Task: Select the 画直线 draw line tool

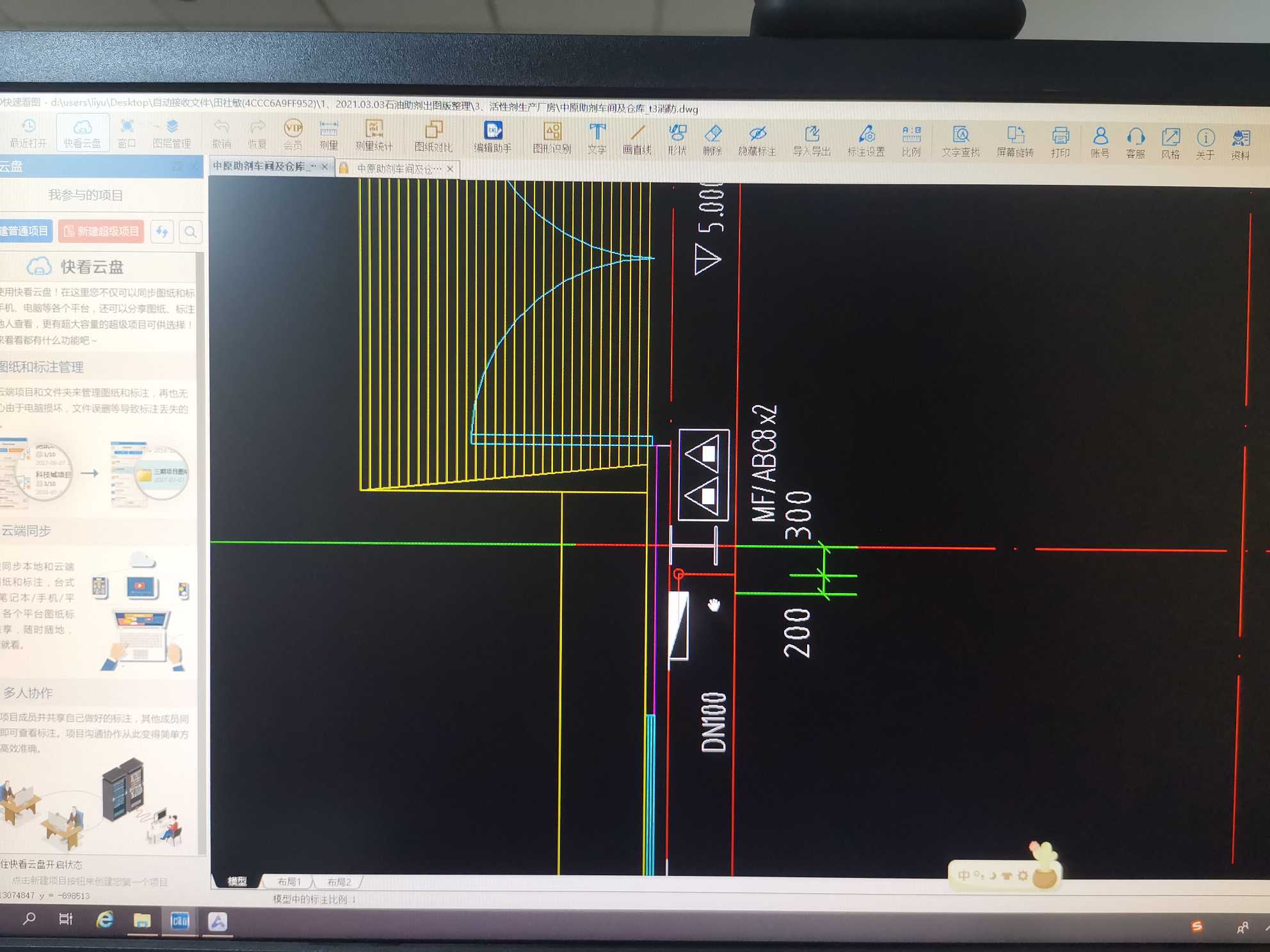Action: pos(637,139)
